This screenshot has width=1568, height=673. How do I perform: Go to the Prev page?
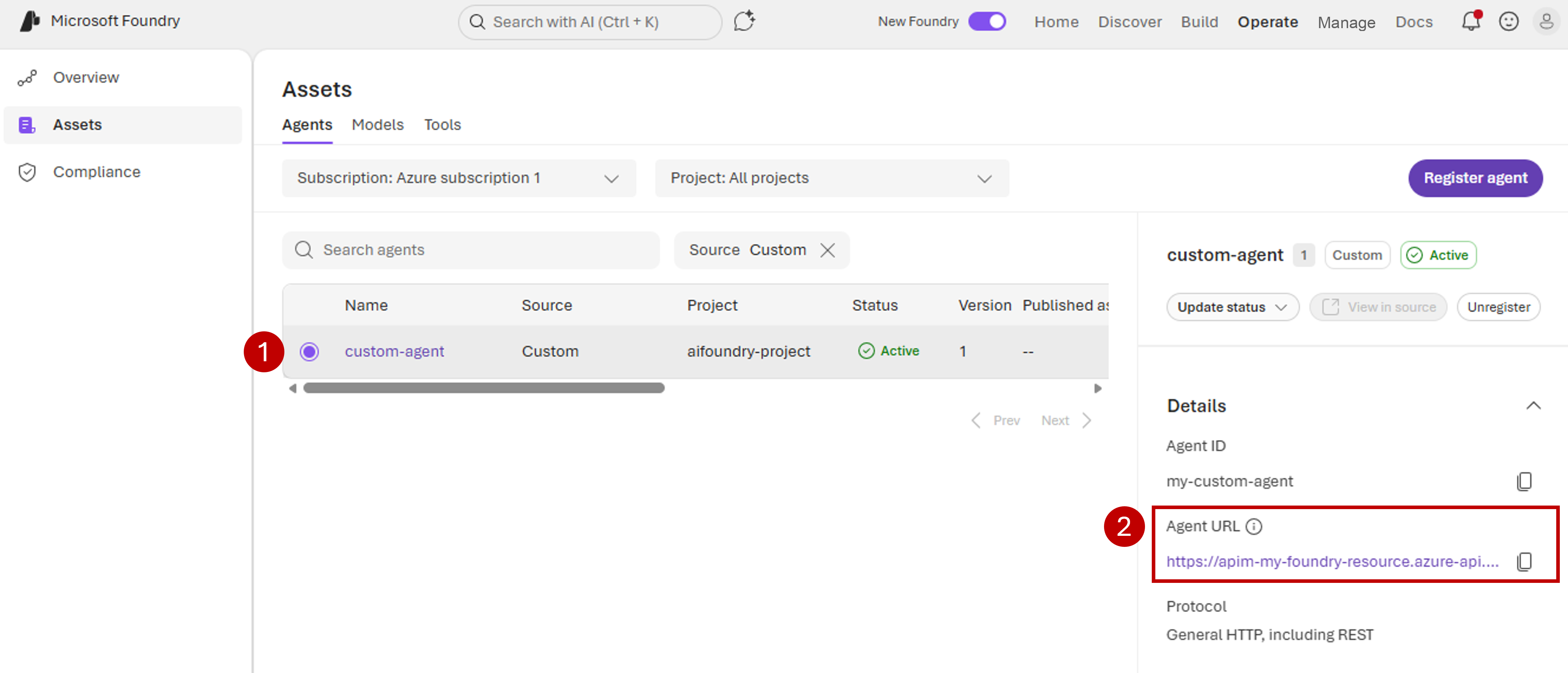(996, 420)
